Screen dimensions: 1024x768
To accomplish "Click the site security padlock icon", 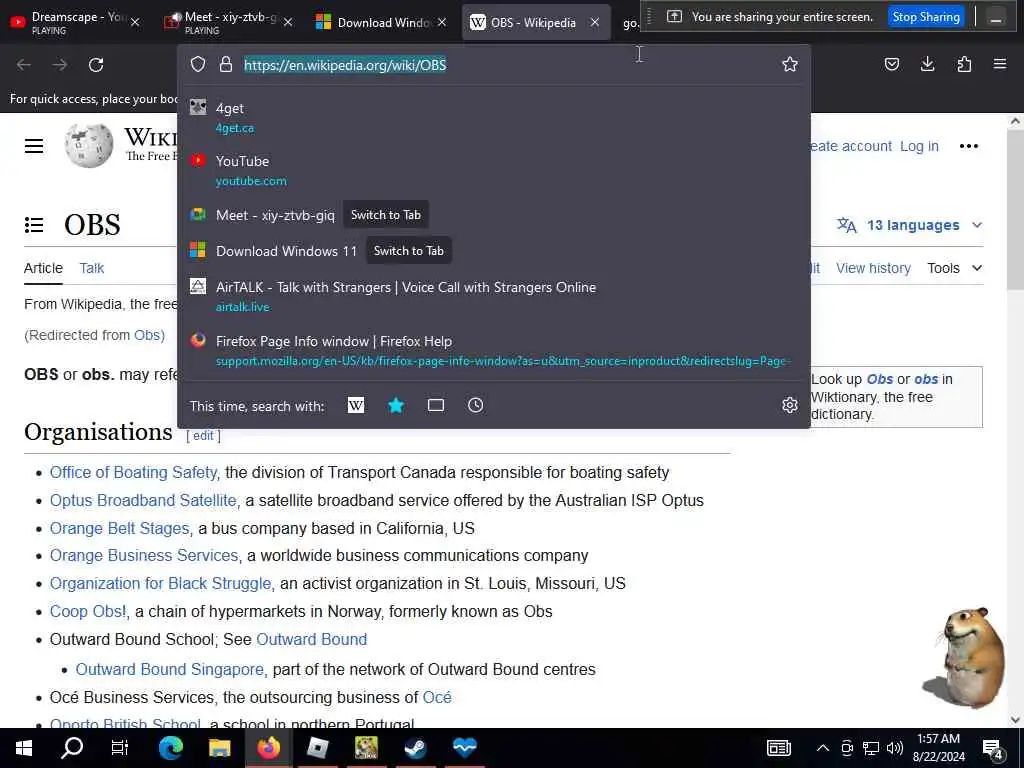I will [x=226, y=64].
